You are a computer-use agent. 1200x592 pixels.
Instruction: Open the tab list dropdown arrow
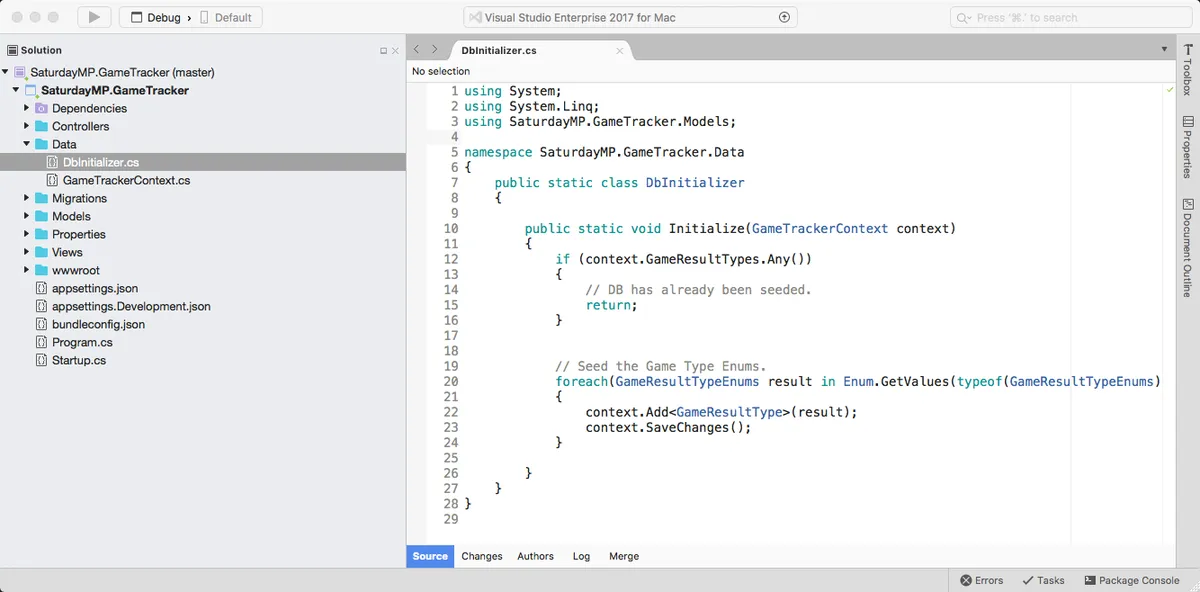[1164, 49]
